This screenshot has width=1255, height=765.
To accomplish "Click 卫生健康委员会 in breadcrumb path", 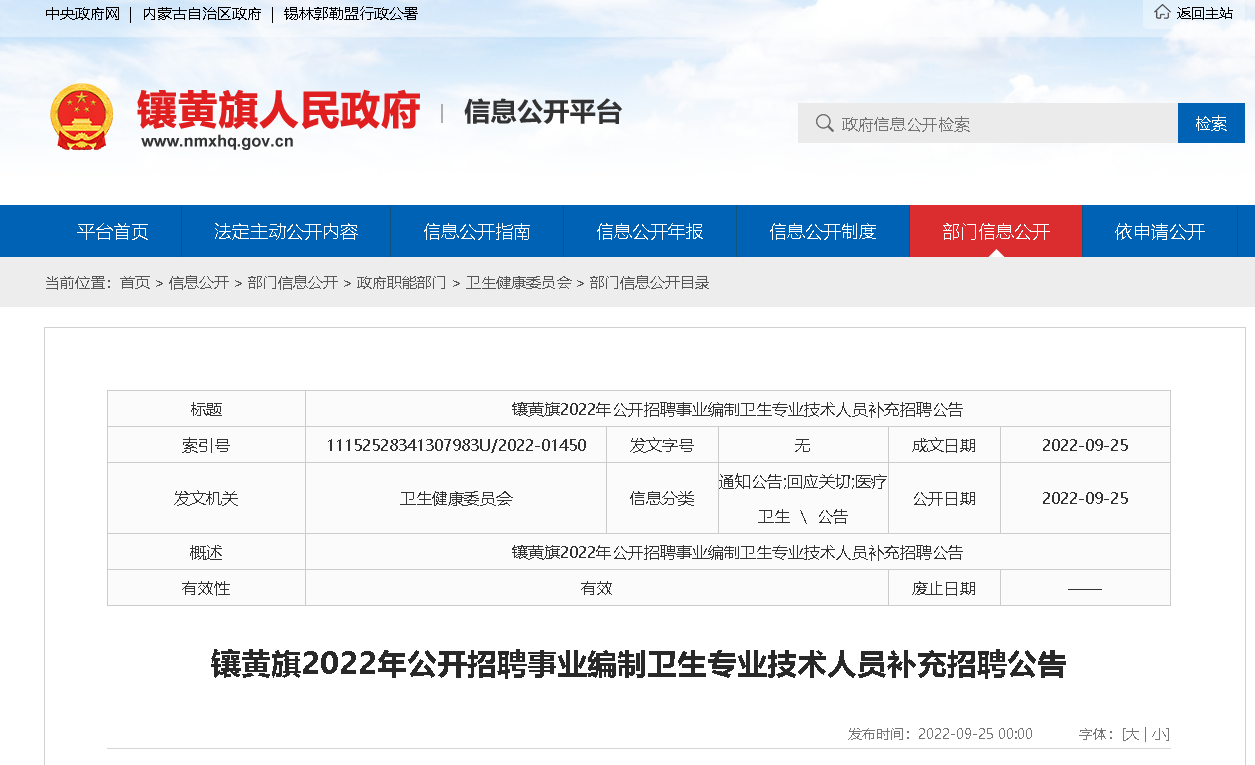I will pos(518,283).
